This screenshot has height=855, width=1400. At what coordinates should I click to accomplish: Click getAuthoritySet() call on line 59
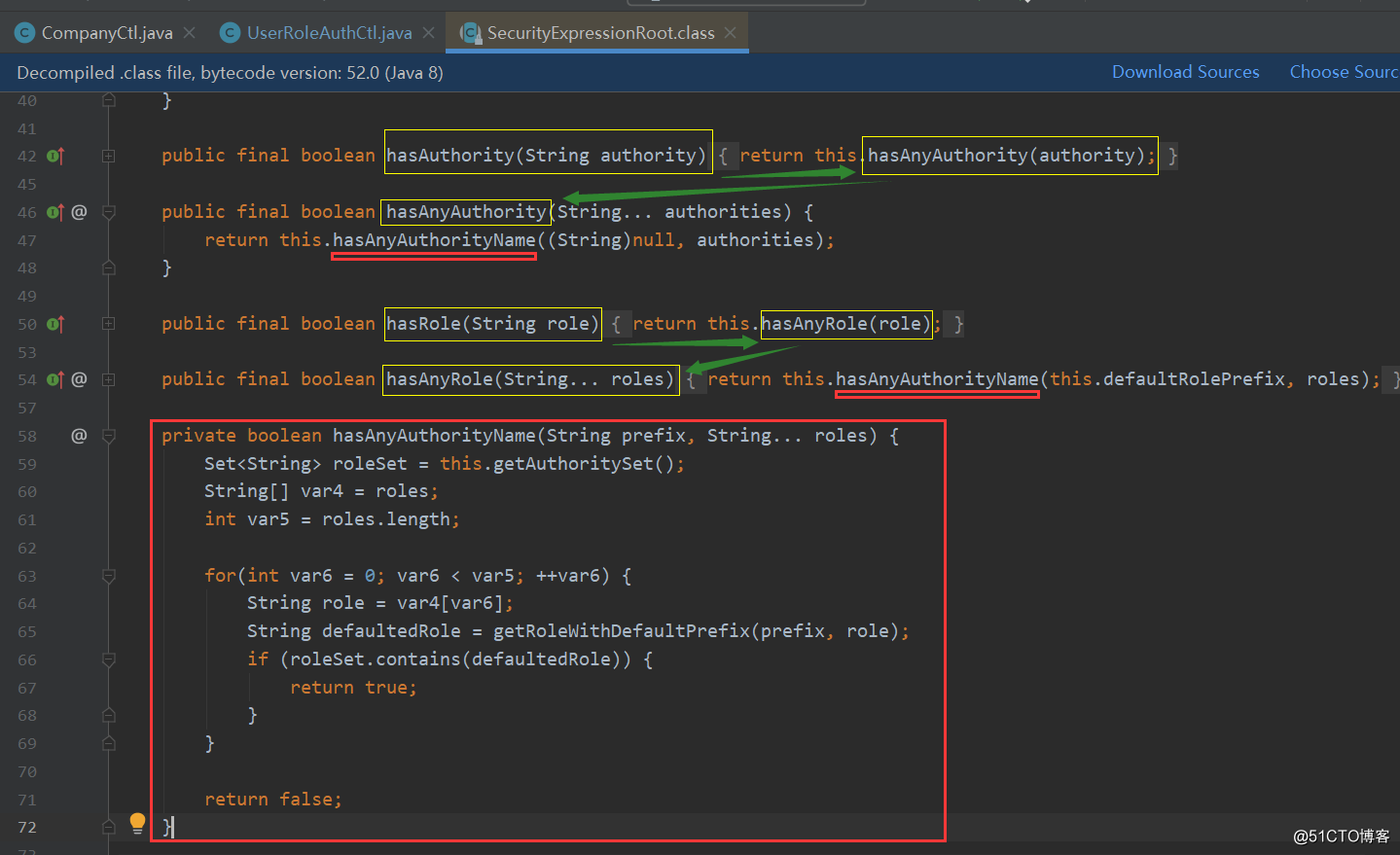pyautogui.click(x=584, y=464)
